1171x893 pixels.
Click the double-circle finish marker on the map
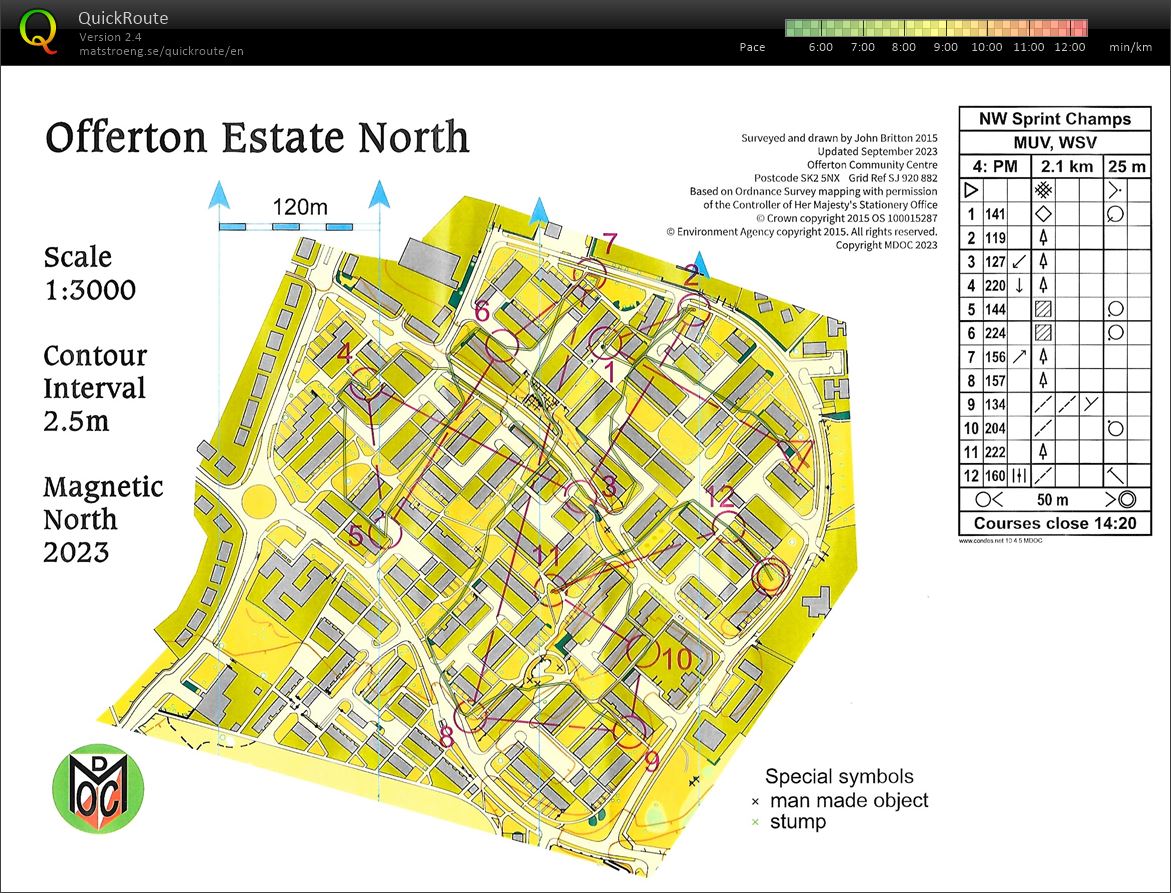click(x=770, y=576)
